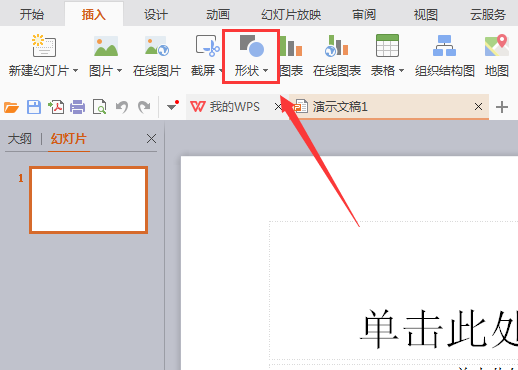Click the Undo arrow

[122, 107]
